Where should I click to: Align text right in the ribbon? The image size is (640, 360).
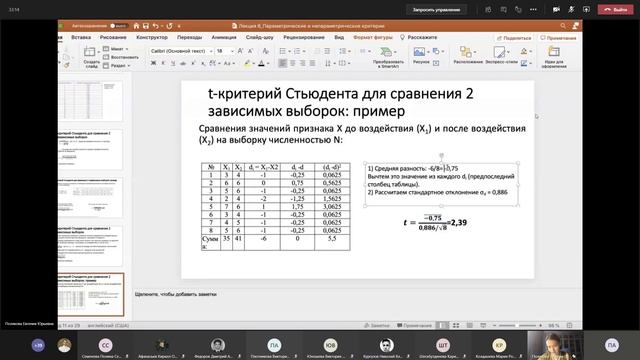pyautogui.click(x=302, y=63)
